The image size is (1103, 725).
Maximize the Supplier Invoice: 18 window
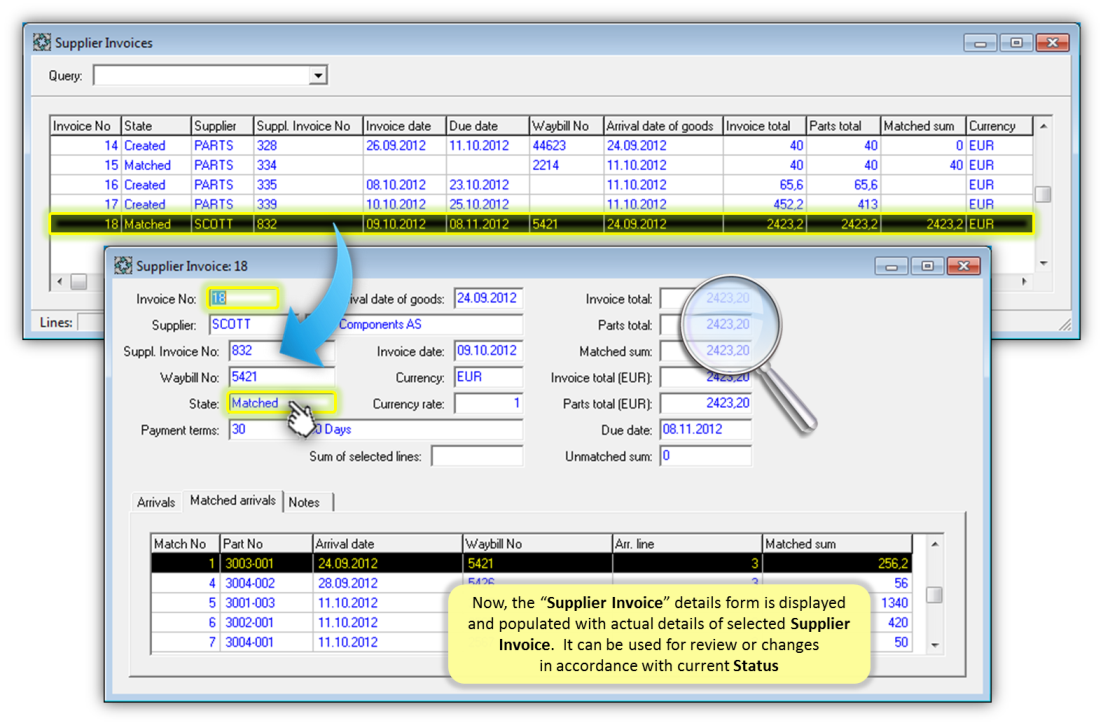(x=927, y=266)
